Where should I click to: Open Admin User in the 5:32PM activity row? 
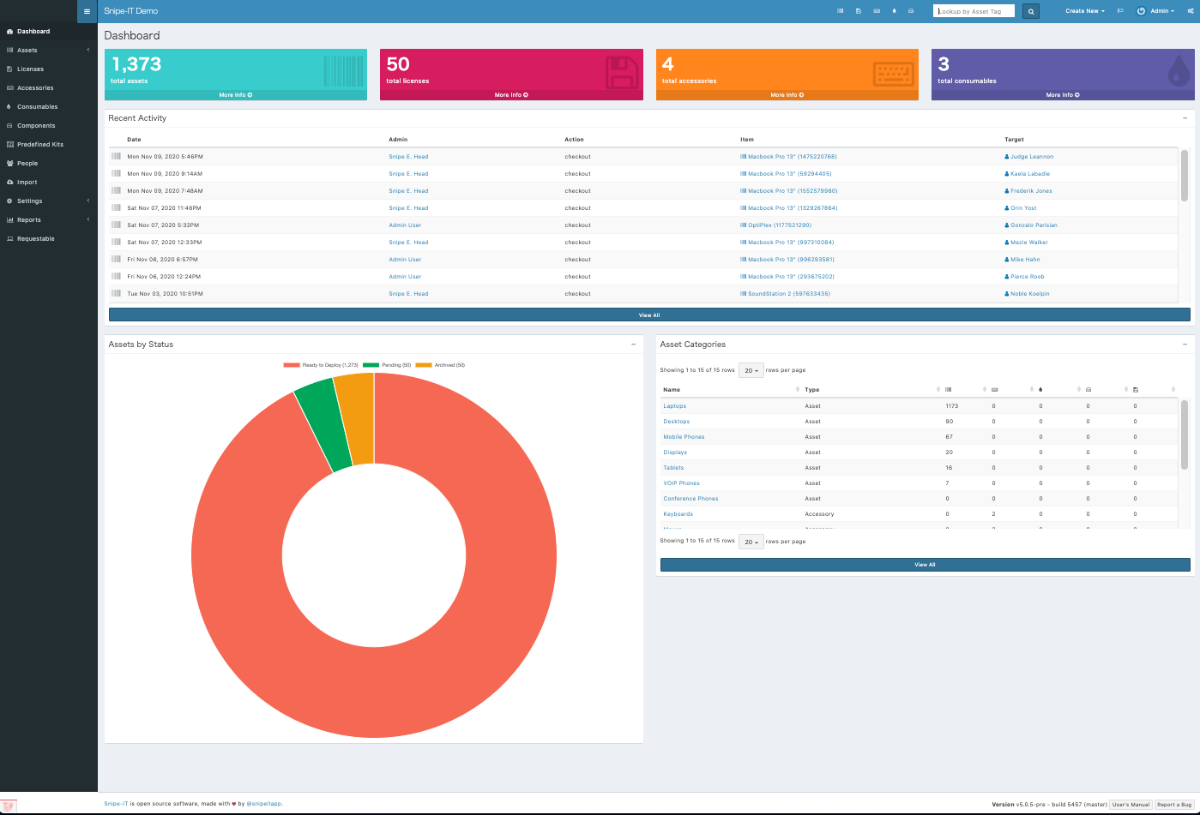point(405,225)
